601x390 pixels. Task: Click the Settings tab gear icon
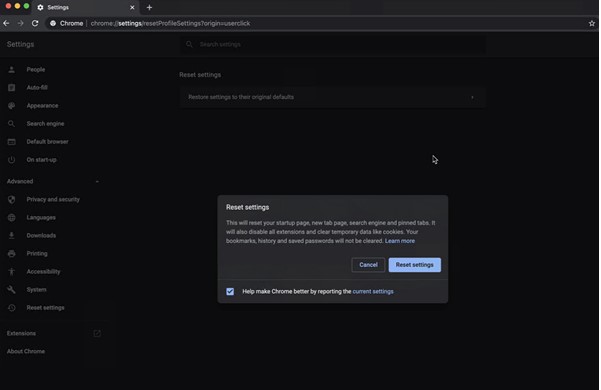click(40, 7)
